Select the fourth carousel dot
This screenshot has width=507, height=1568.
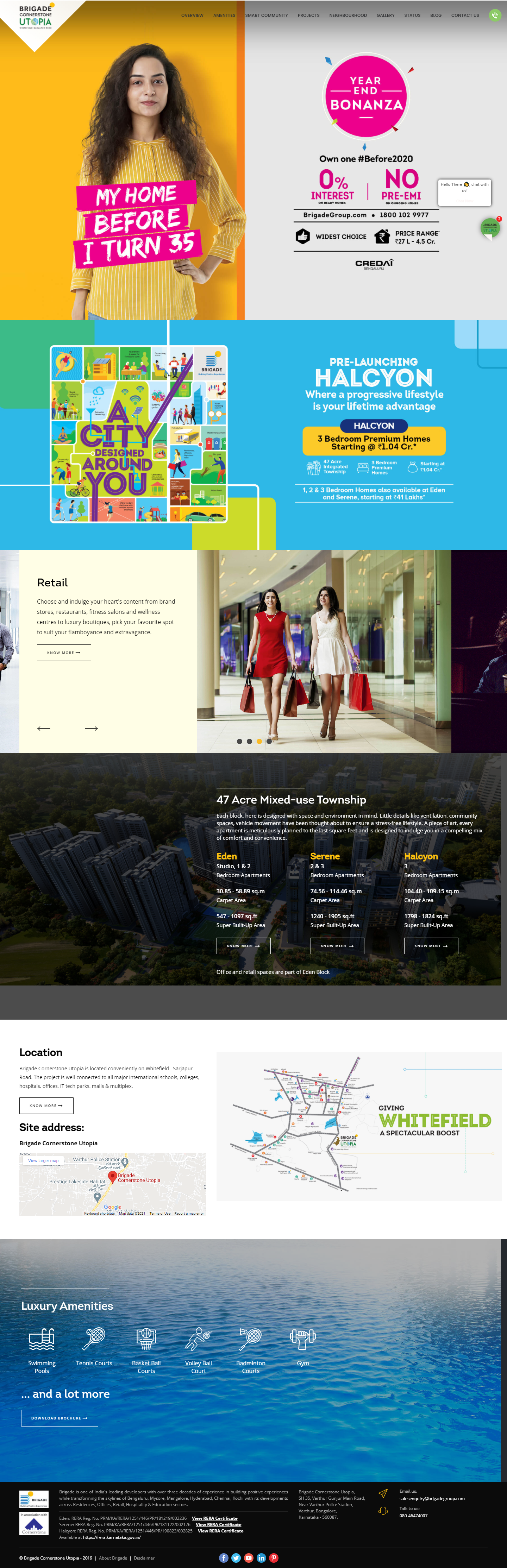pyautogui.click(x=268, y=741)
